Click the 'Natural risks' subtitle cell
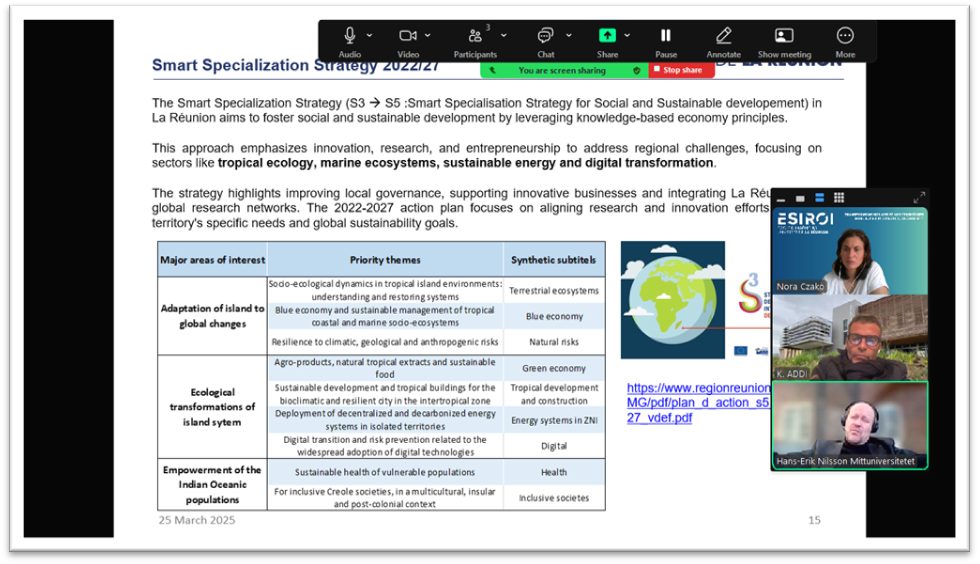This screenshot has height=564, width=980. point(554,342)
